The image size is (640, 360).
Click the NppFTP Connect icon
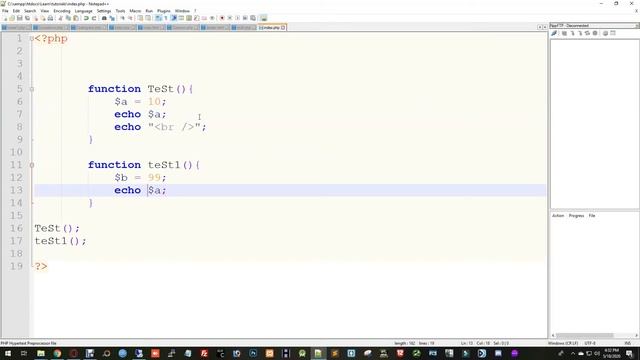point(554,33)
